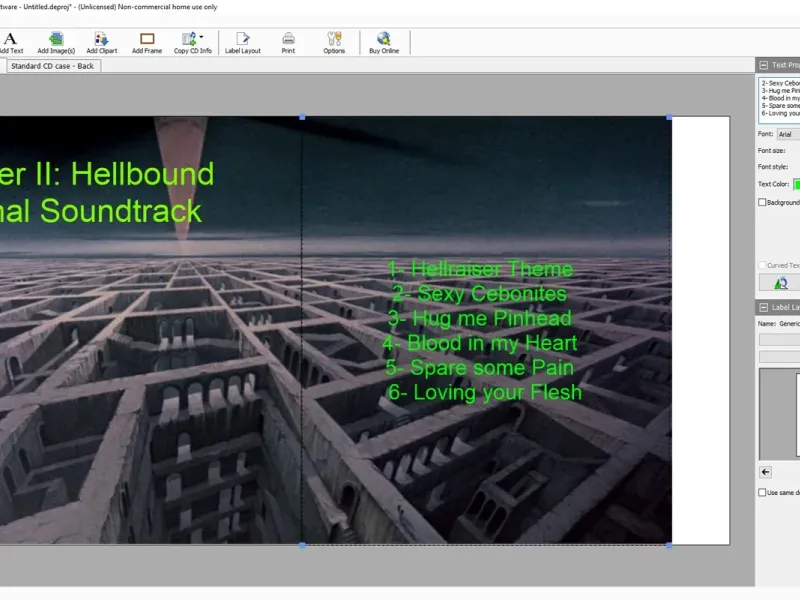This screenshot has height=600, width=800.
Task: Pick the green Text Color swatch
Action: (x=797, y=185)
